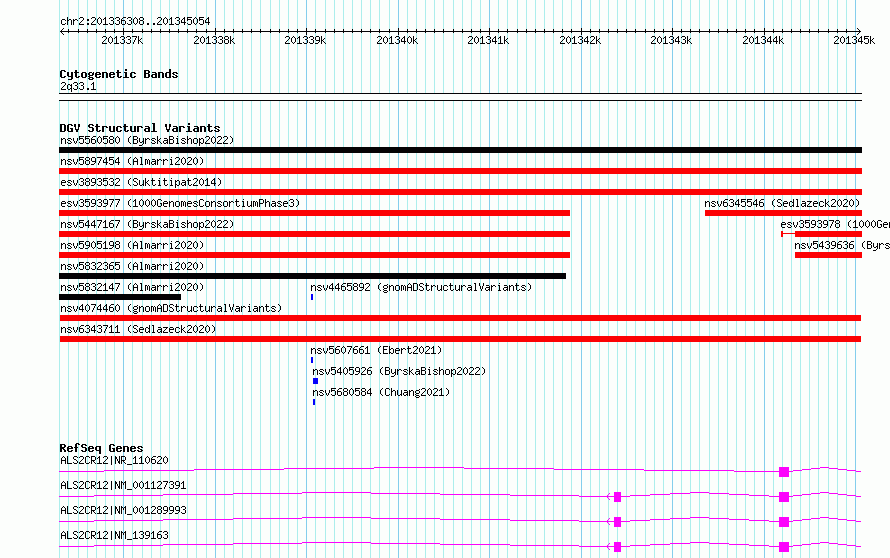Viewport: 890px width, 558px height.
Task: Select the chr2:201336308..201345054 coordinate label
Action: (135, 21)
